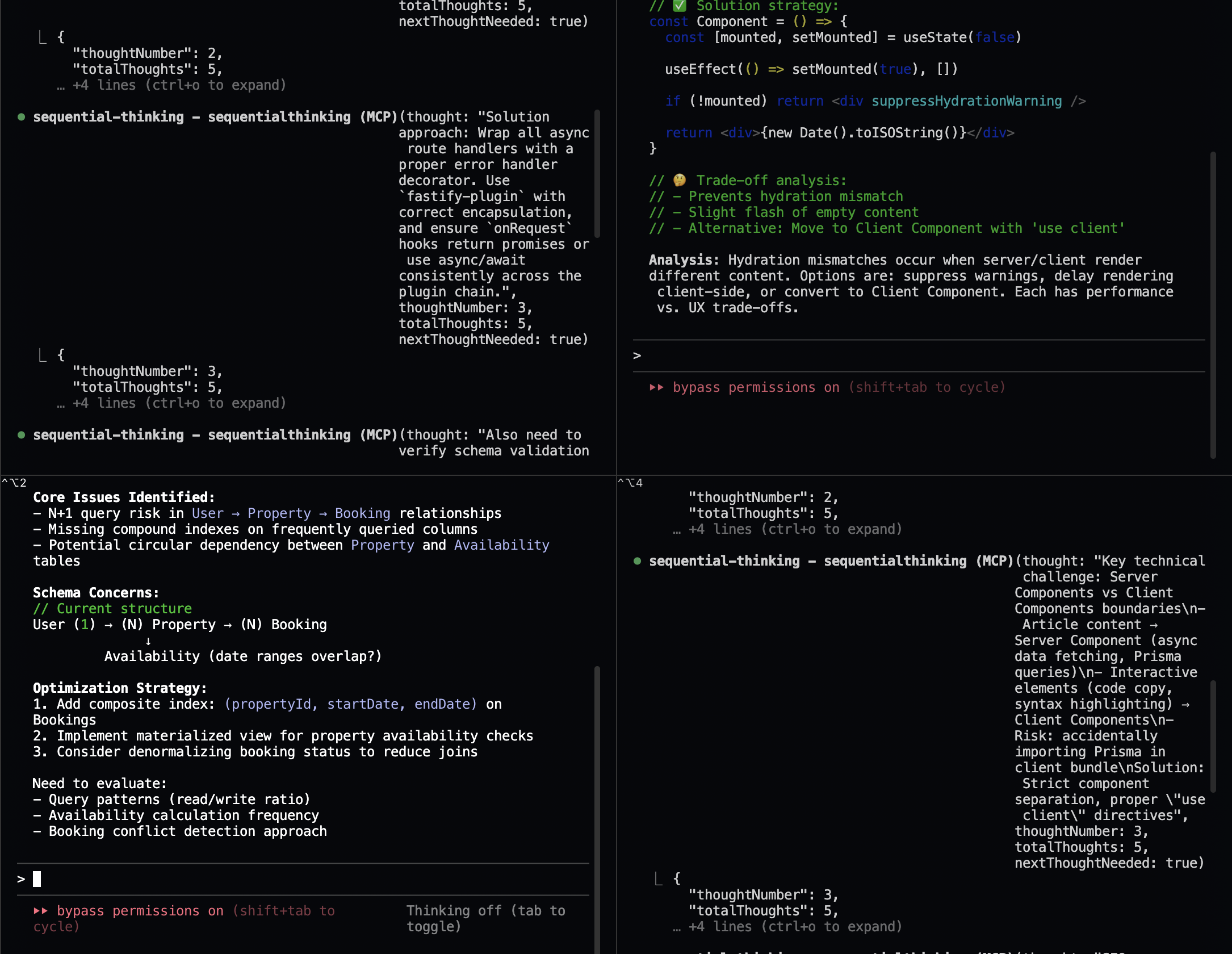Click the green checkmark emoji by Solution strategy
Image resolution: width=1232 pixels, height=954 pixels.
pos(680,6)
